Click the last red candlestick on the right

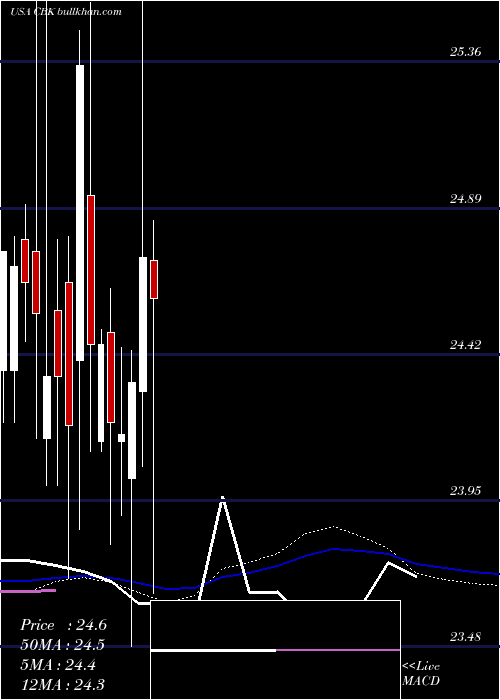tap(154, 279)
